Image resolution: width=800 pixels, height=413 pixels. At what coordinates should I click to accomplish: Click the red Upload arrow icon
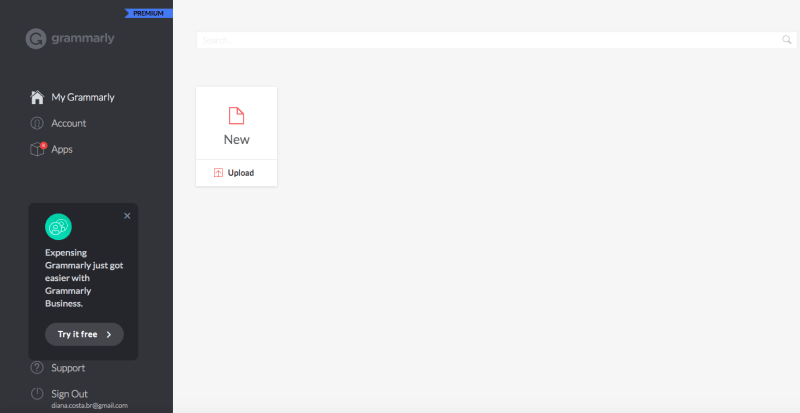point(219,173)
